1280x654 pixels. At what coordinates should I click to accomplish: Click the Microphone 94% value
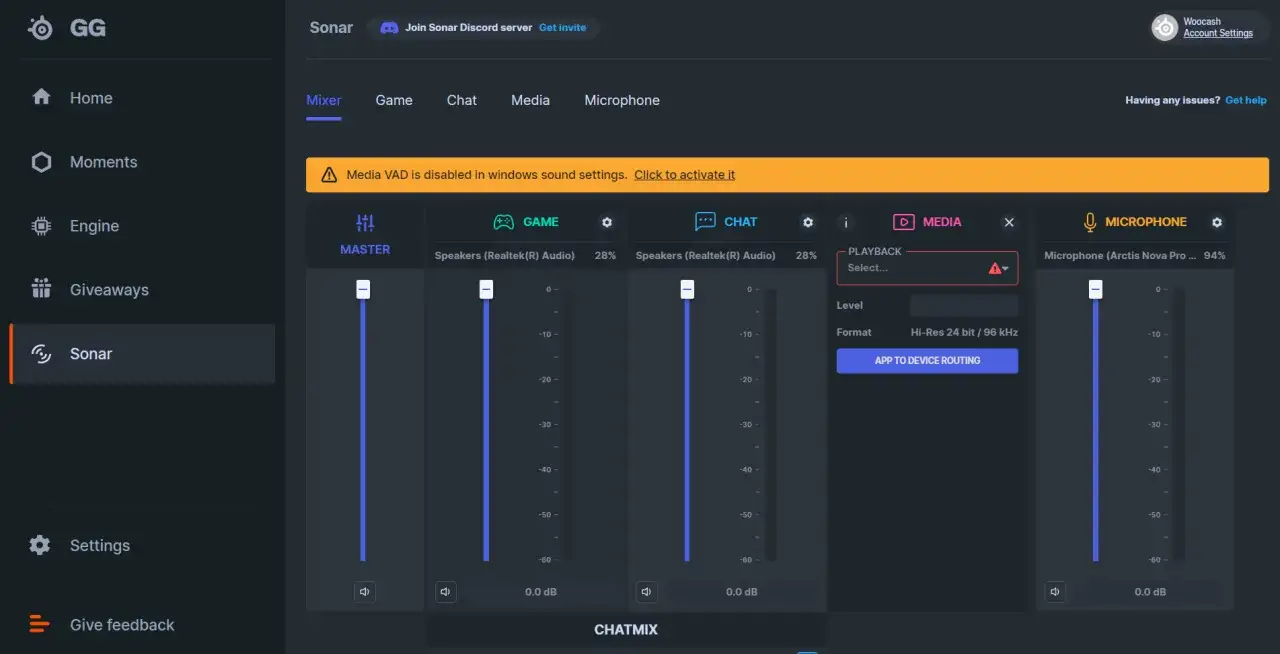click(1214, 256)
